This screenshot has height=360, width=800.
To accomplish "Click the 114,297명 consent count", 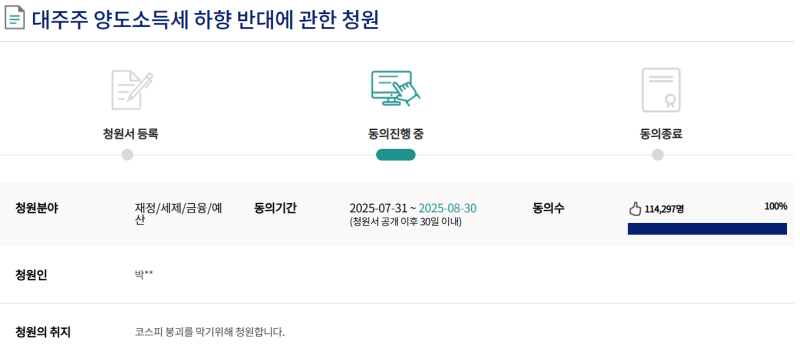I will coord(664,209).
